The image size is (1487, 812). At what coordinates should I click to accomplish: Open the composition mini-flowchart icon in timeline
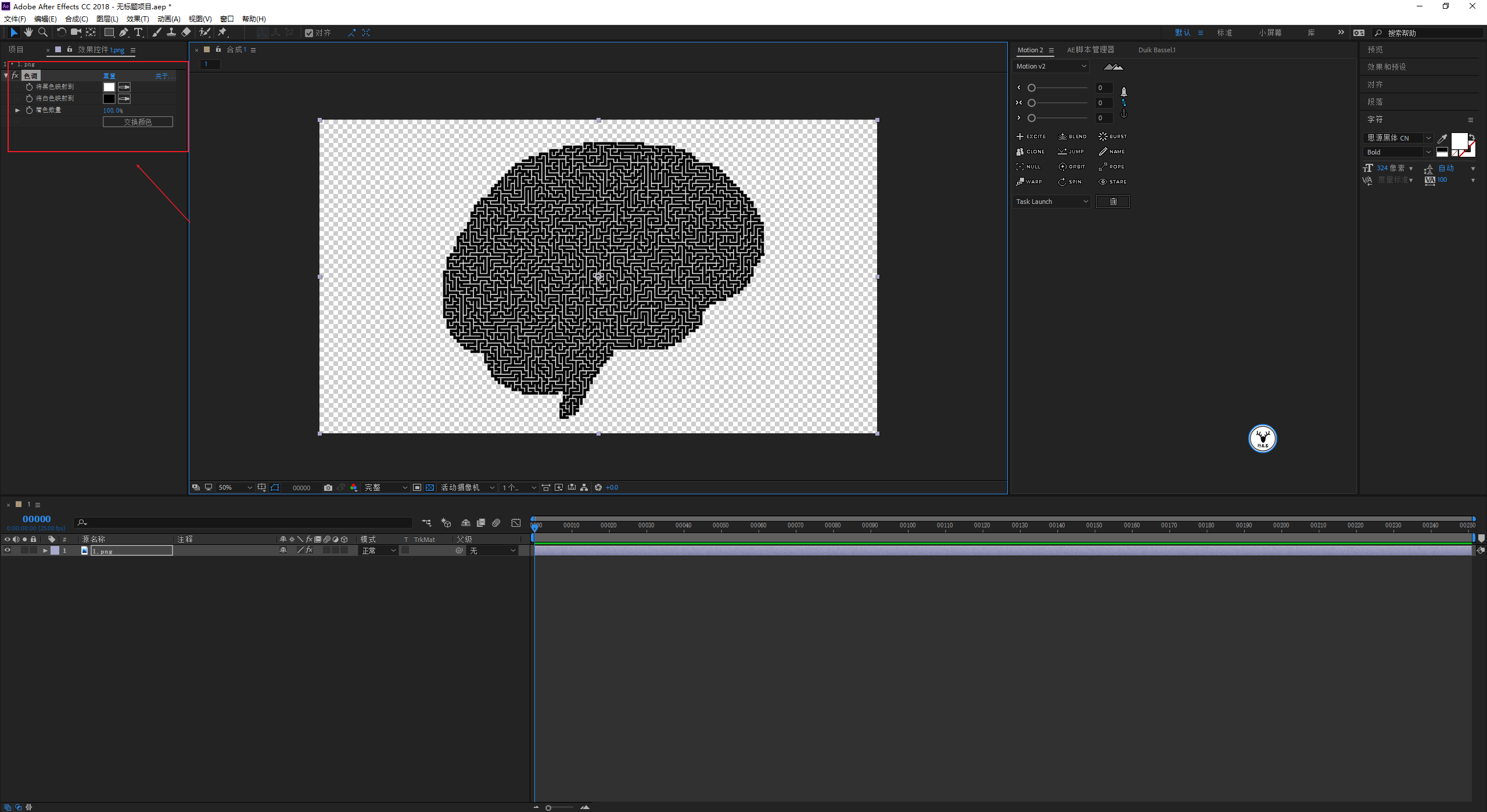(427, 523)
